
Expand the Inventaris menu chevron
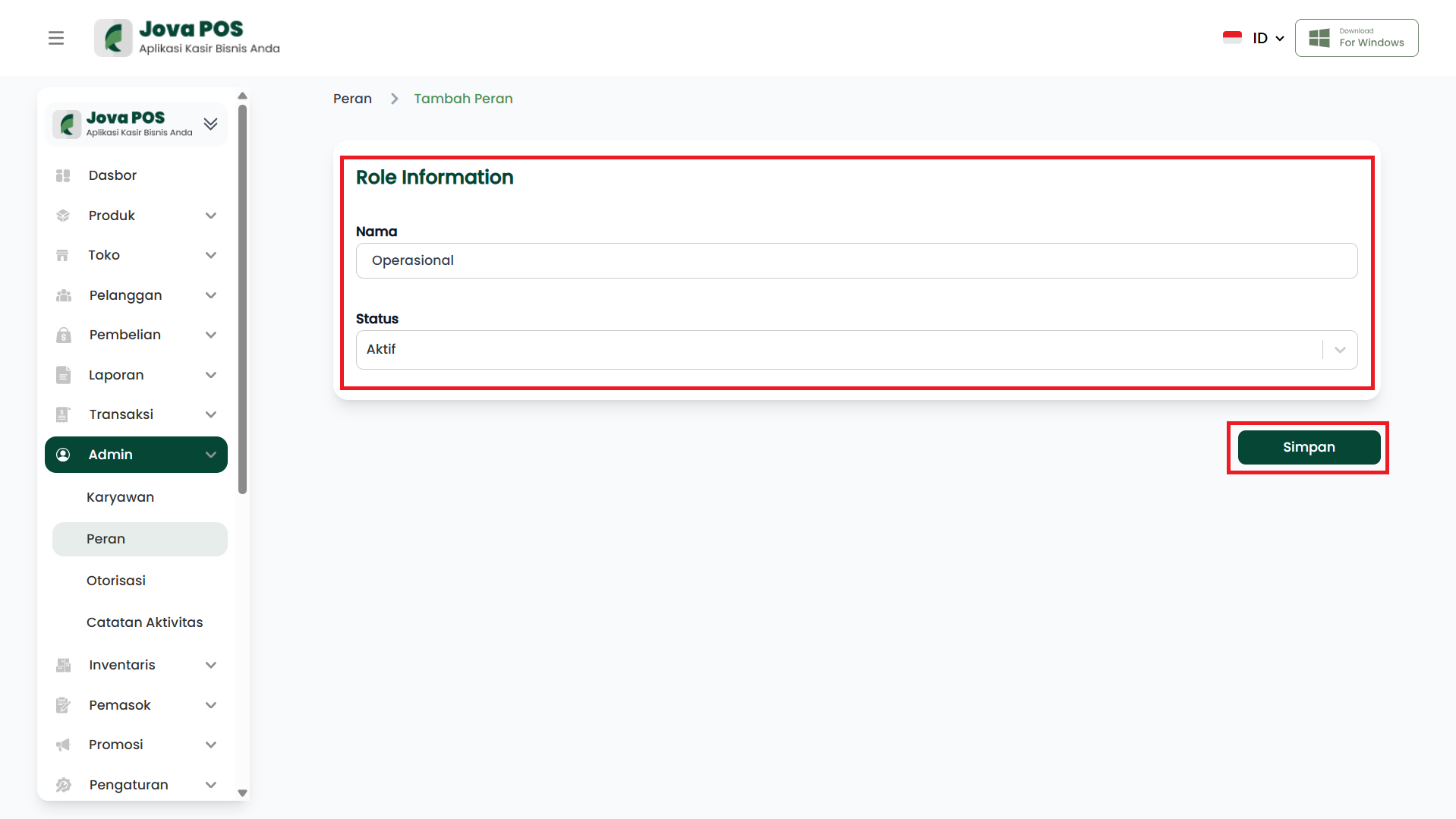(210, 666)
